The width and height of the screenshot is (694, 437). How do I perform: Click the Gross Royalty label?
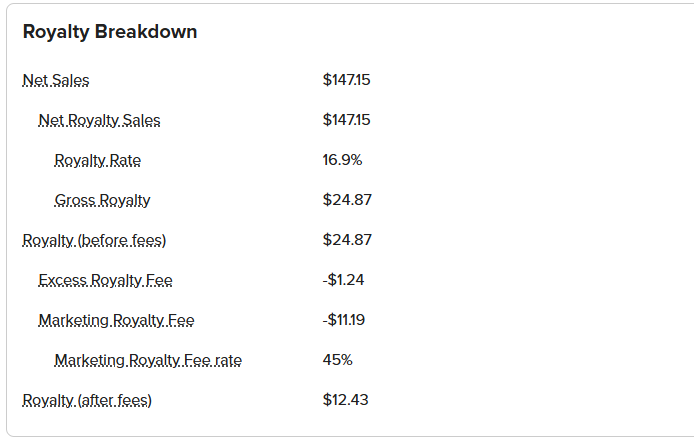click(102, 200)
